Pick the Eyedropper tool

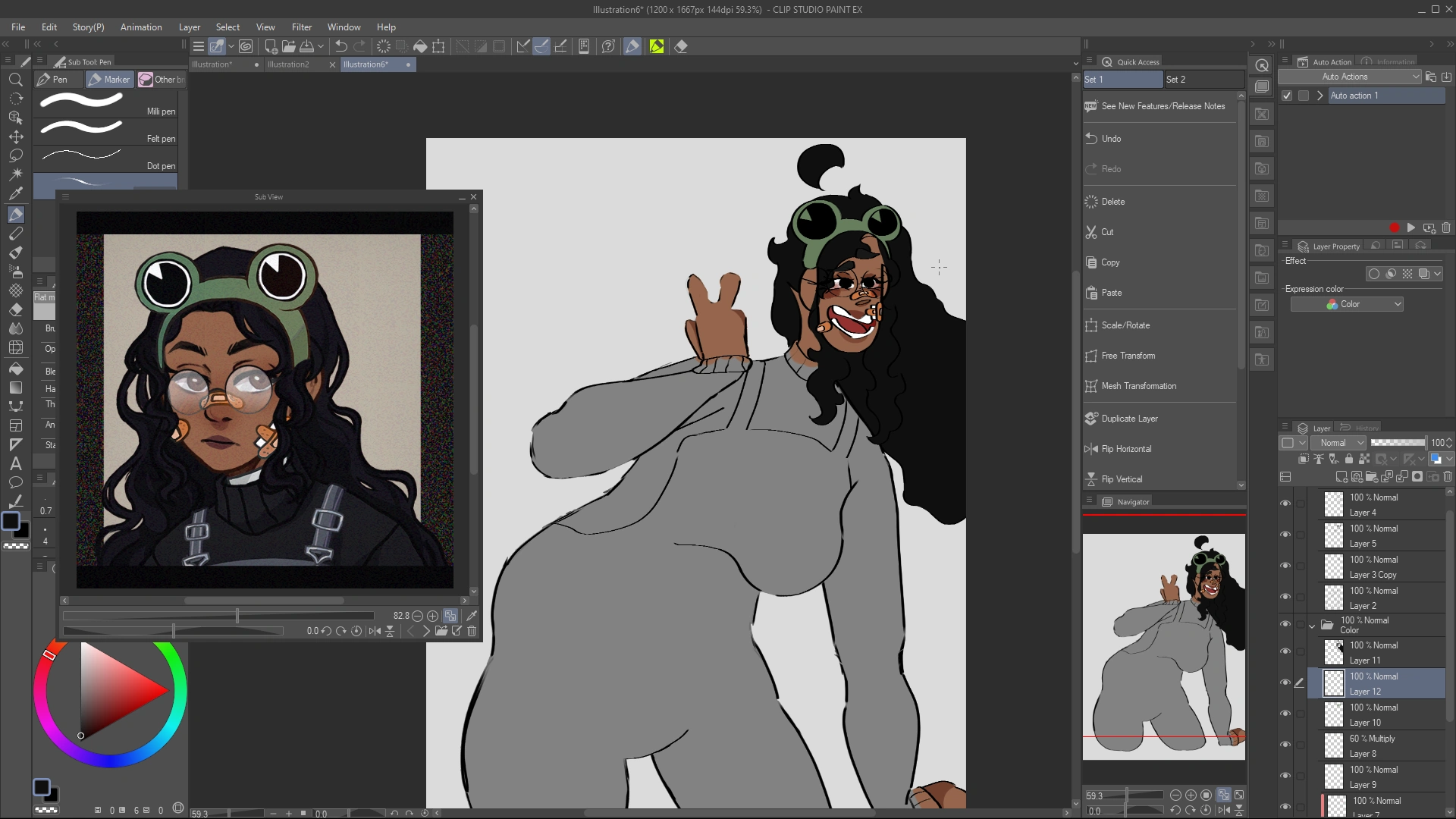pyautogui.click(x=16, y=193)
